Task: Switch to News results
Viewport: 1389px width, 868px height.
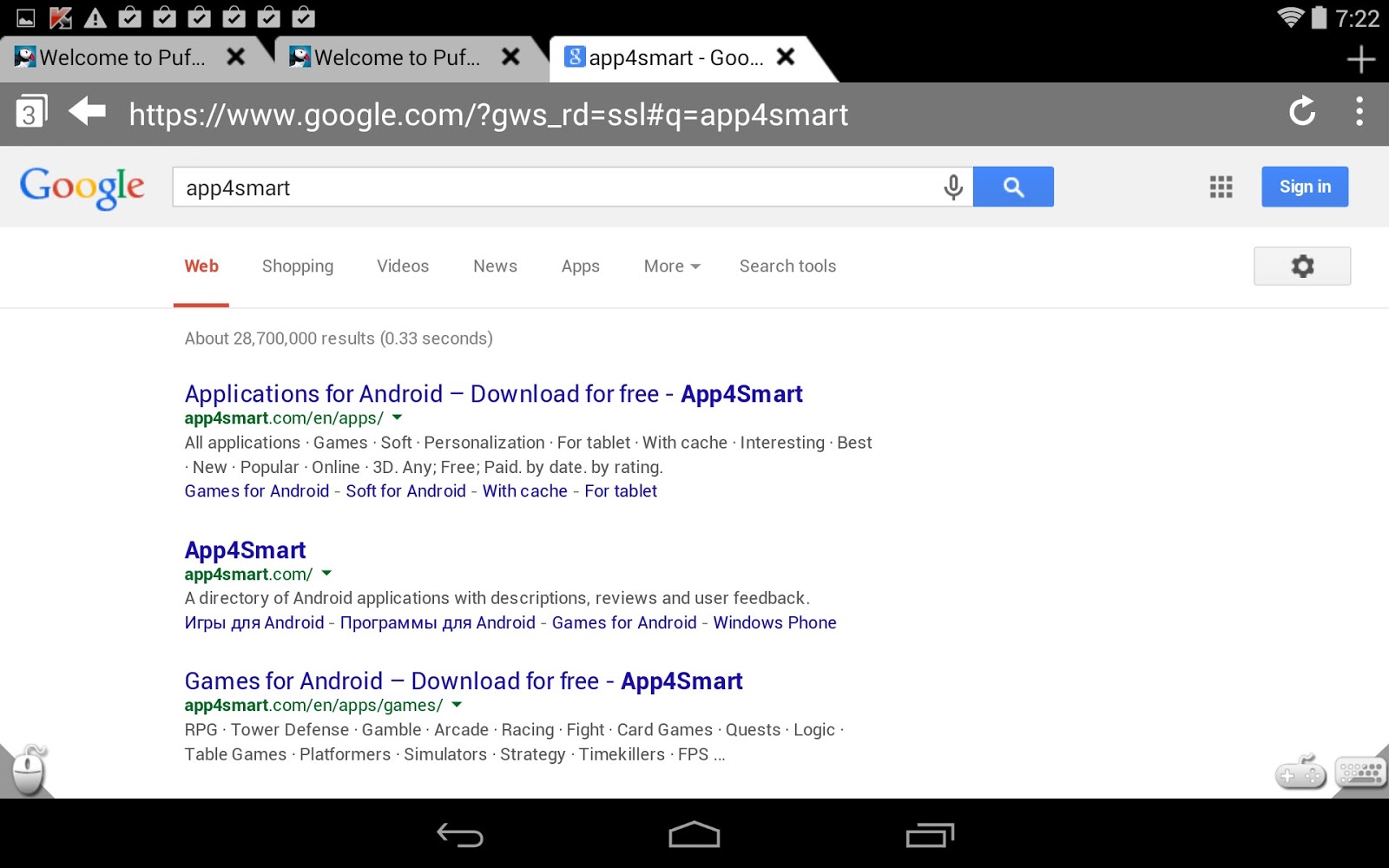Action: tap(495, 266)
